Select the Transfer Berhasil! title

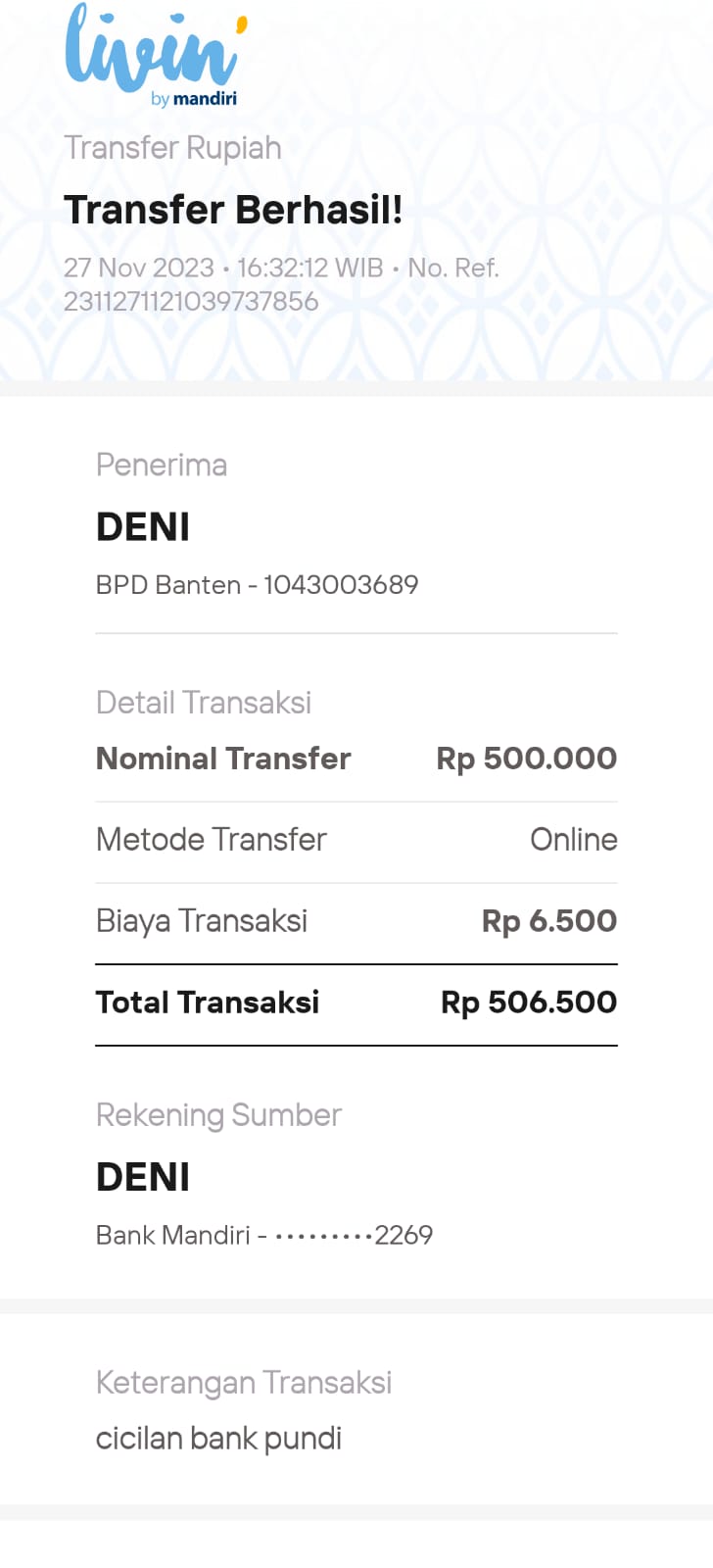click(233, 210)
